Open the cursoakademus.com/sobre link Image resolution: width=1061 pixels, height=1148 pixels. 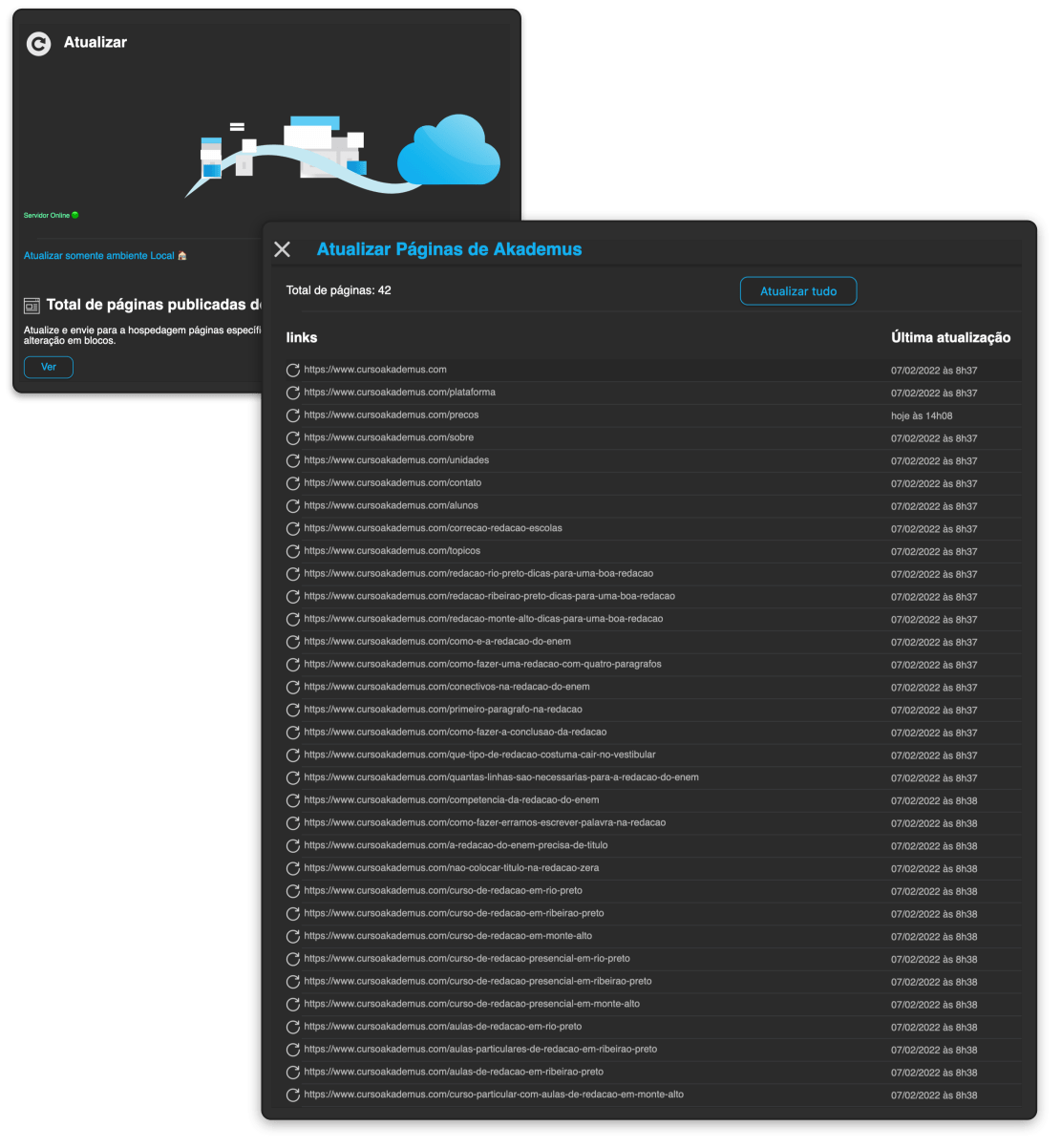click(x=389, y=437)
